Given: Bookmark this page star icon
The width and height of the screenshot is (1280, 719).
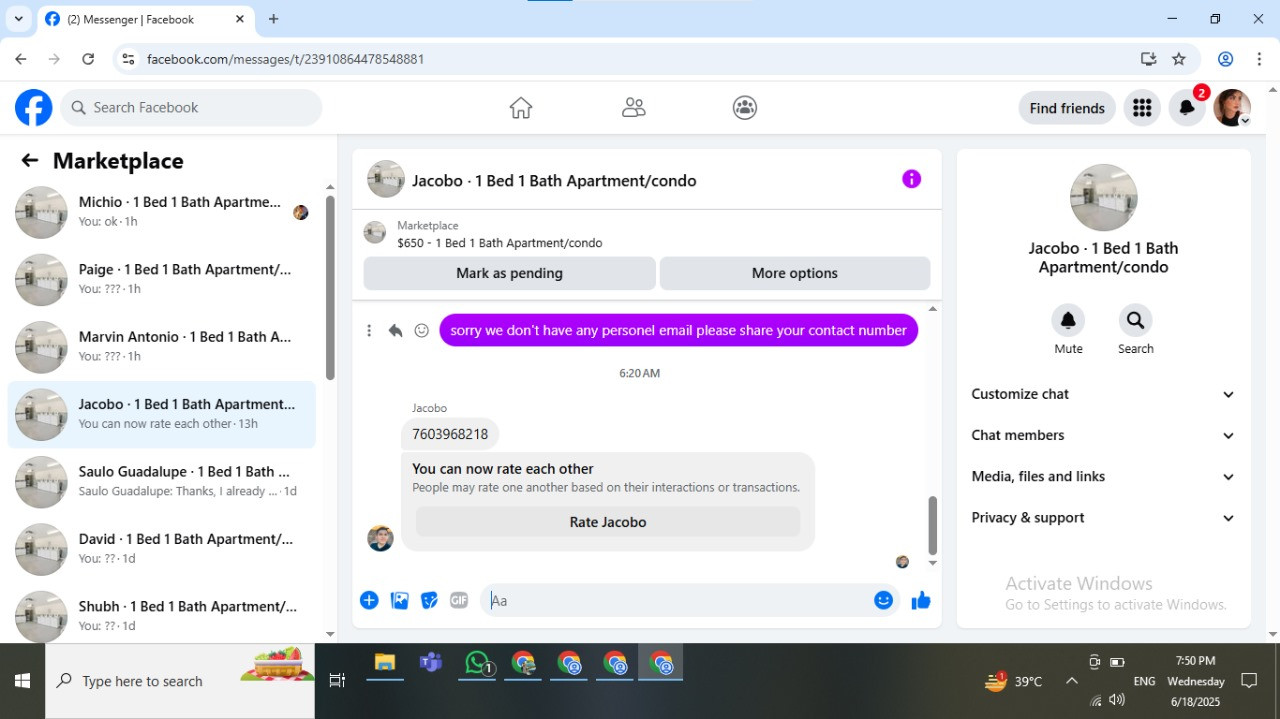Looking at the screenshot, I should [1179, 59].
